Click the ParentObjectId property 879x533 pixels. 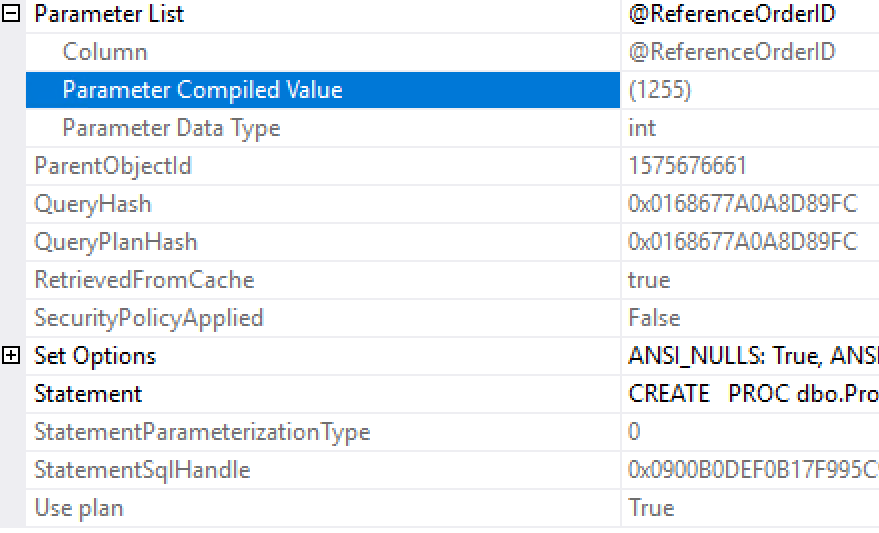(x=113, y=166)
